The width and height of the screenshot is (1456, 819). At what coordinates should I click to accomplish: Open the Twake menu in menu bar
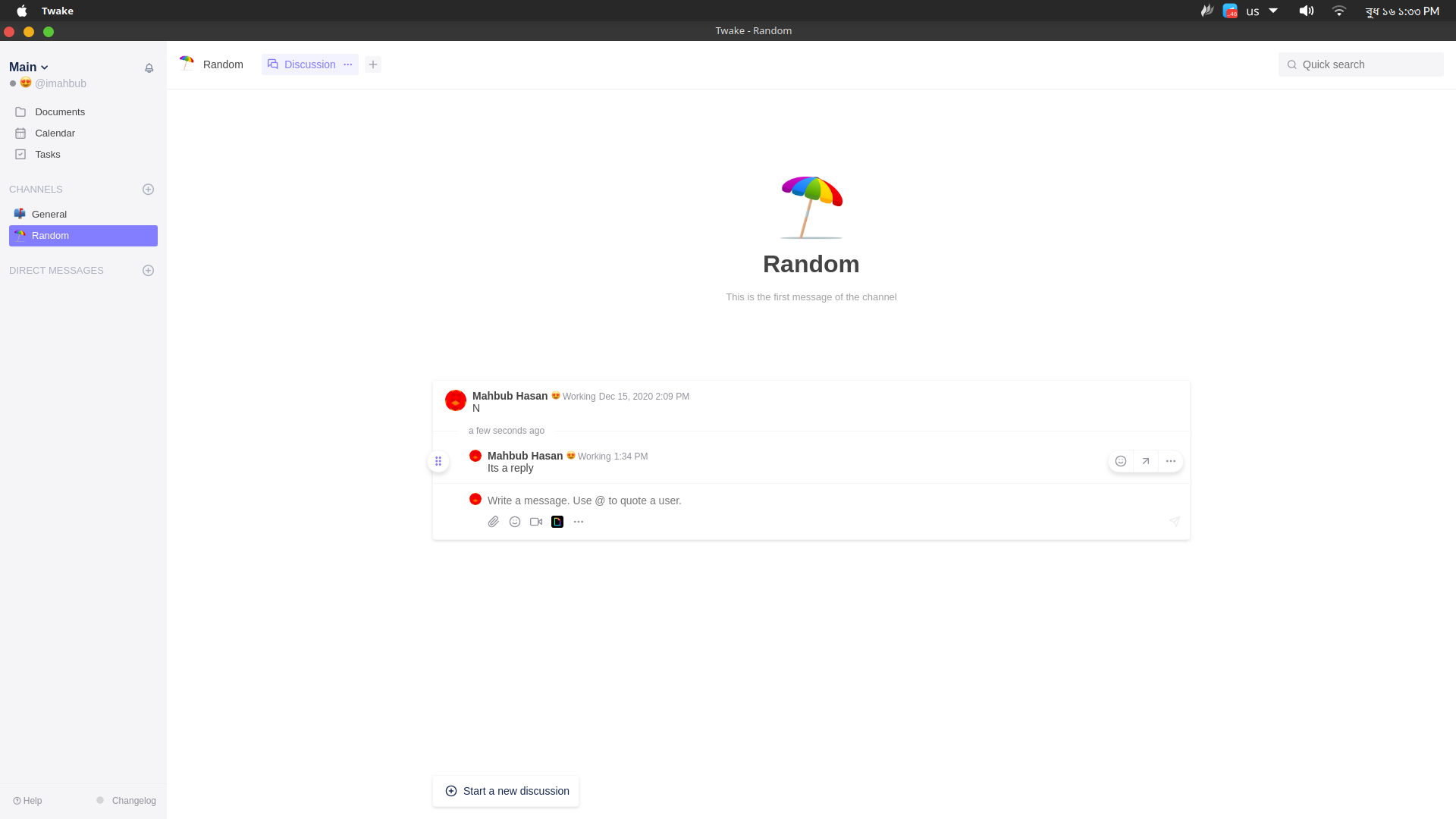tap(58, 11)
